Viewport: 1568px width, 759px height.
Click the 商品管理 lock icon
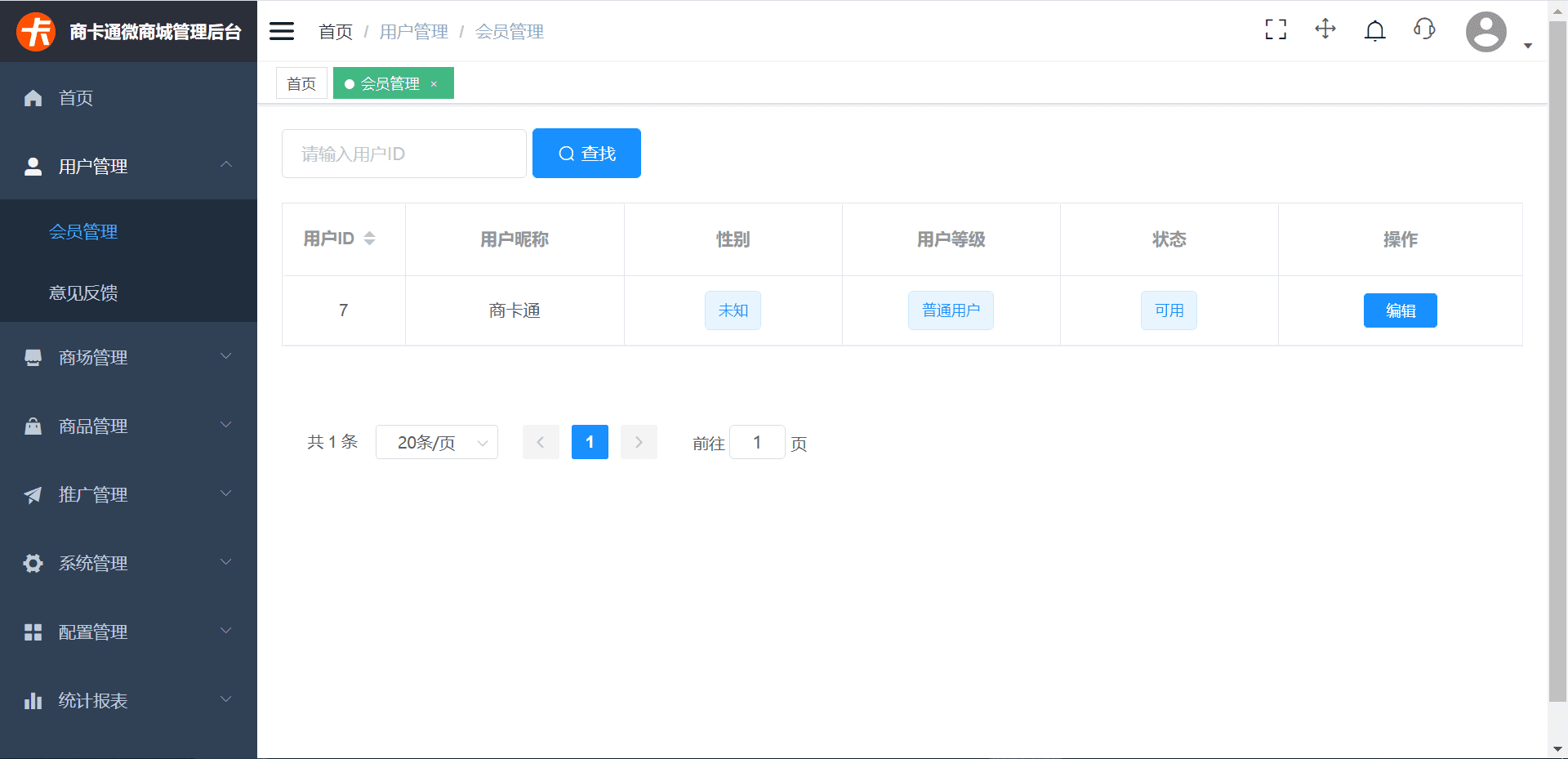pyautogui.click(x=33, y=426)
